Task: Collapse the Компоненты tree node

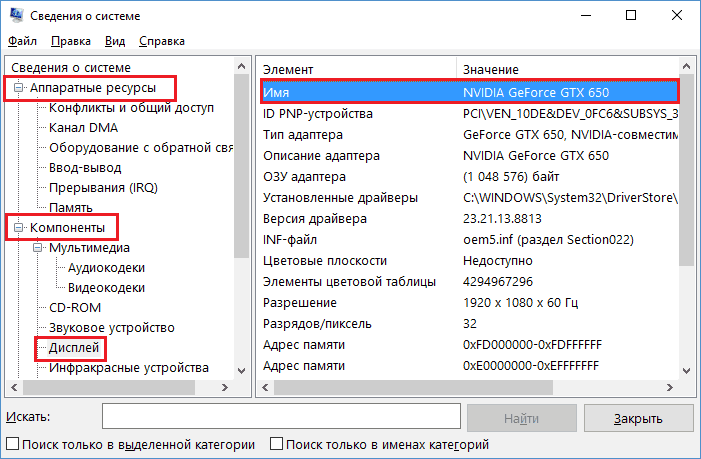Action: (x=18, y=227)
